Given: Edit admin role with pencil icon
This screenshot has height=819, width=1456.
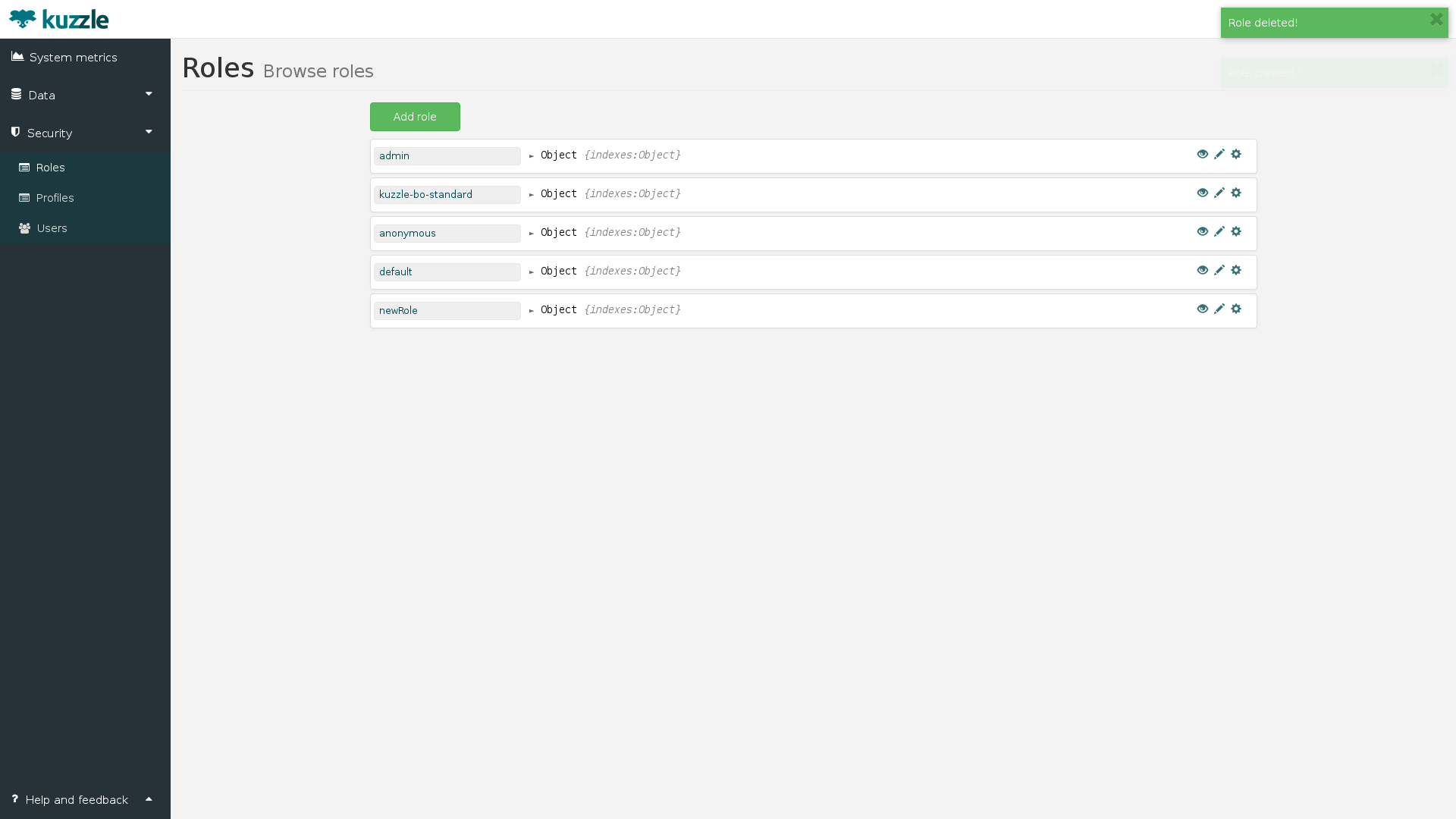Looking at the screenshot, I should click(x=1219, y=154).
